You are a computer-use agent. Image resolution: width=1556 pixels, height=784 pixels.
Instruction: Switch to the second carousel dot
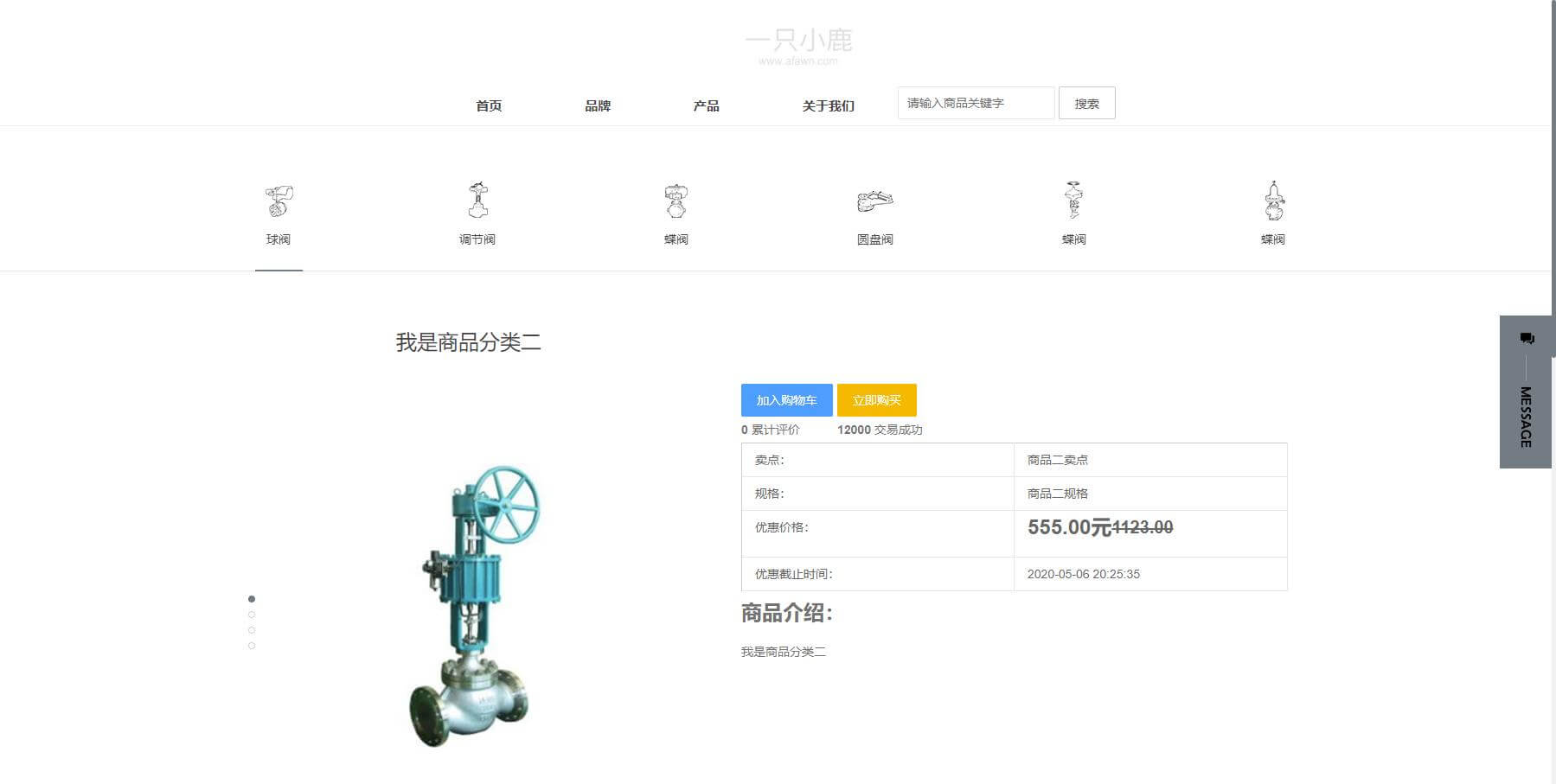(x=252, y=615)
